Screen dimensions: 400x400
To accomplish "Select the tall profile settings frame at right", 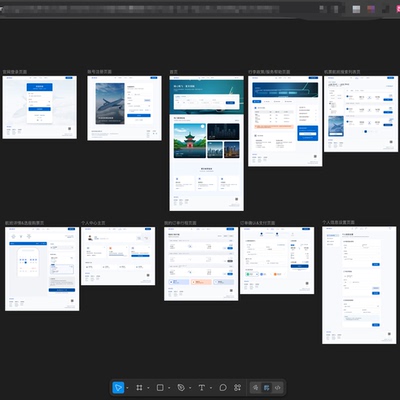I will tap(359, 285).
